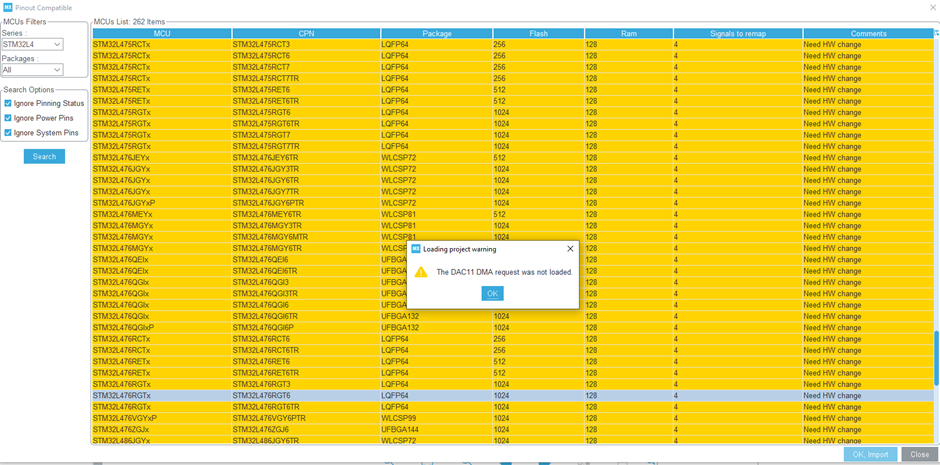
Task: Sort by the Comments column header
Action: [x=868, y=34]
